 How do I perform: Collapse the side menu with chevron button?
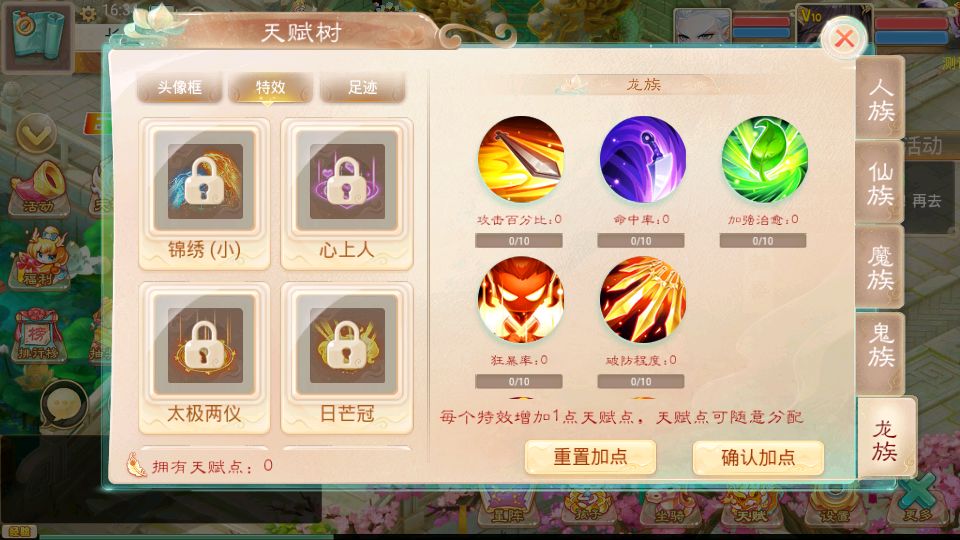click(36, 134)
